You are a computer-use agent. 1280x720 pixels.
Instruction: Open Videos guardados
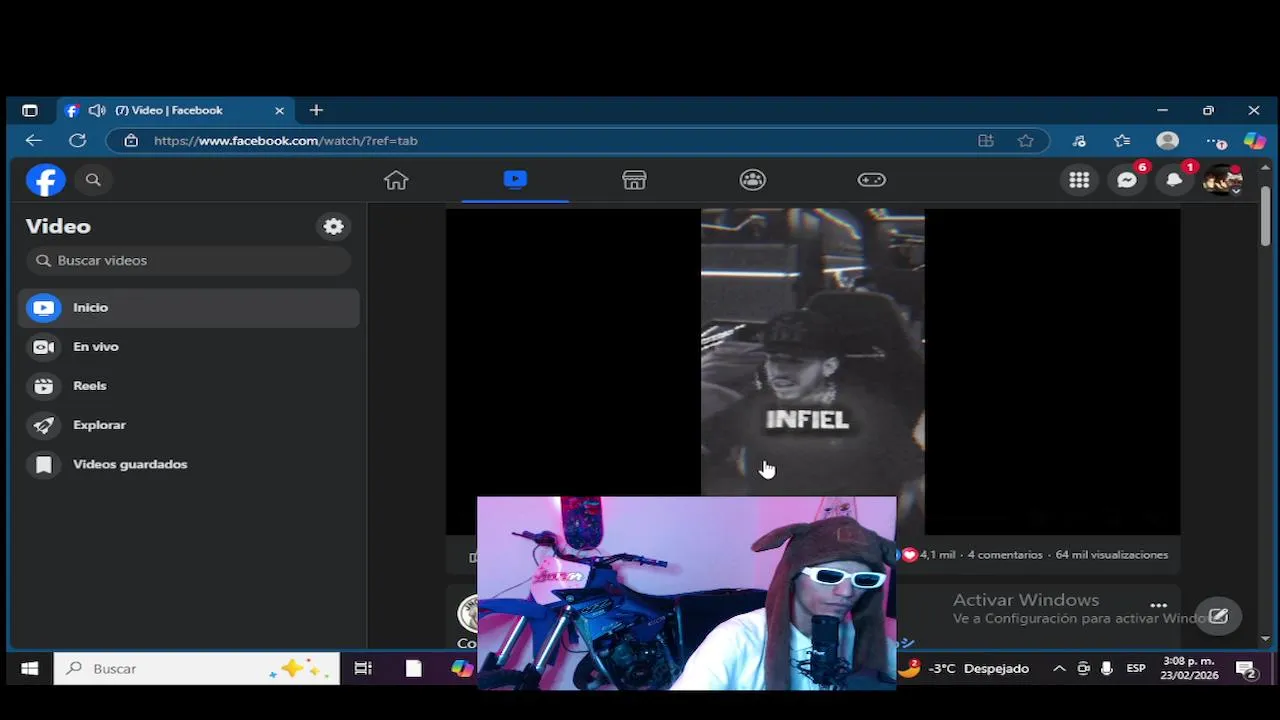pos(188,464)
